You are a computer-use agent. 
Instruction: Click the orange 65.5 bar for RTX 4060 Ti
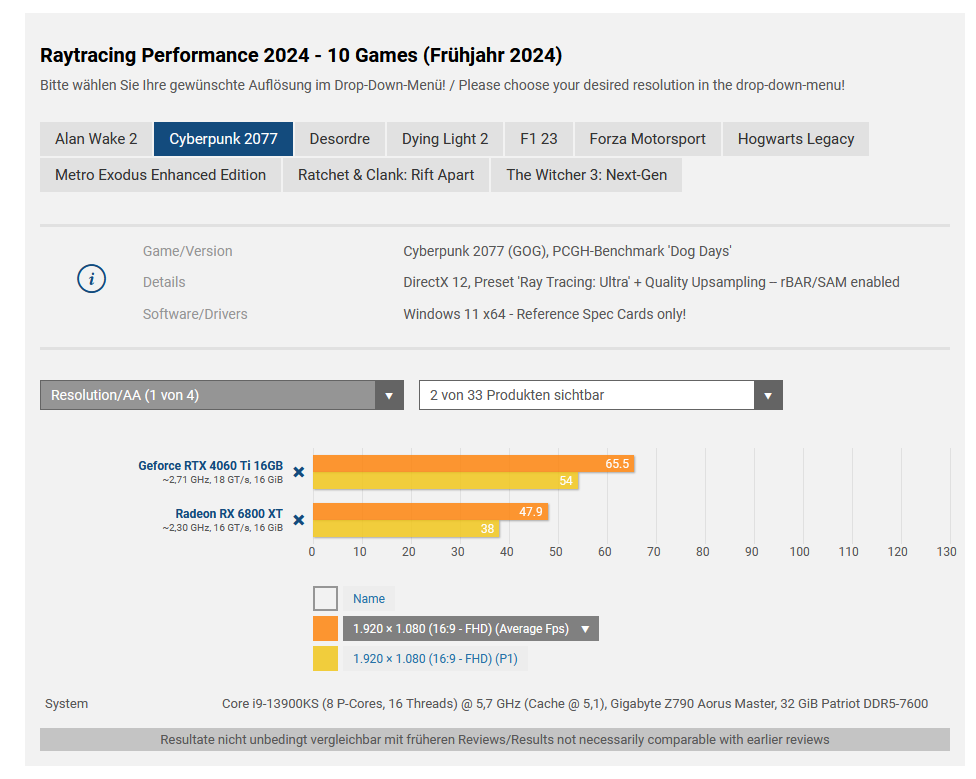tap(474, 464)
